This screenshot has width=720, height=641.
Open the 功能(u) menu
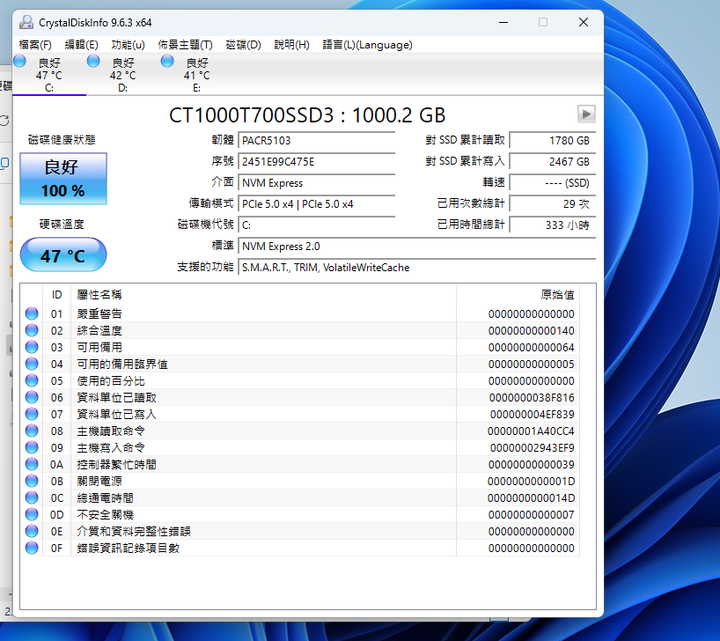pos(128,45)
